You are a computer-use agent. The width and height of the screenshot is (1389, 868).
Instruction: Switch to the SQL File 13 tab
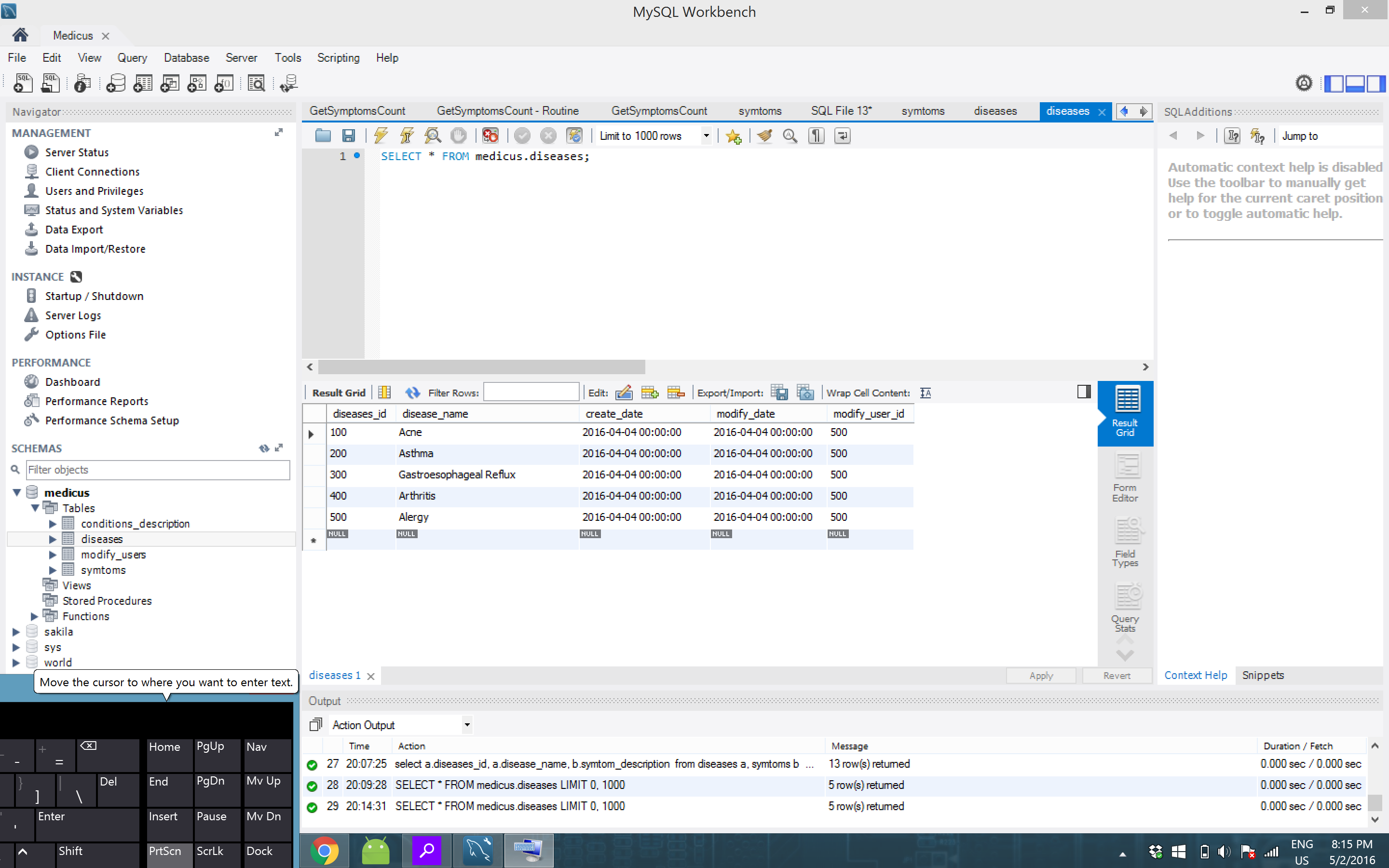coord(841,111)
